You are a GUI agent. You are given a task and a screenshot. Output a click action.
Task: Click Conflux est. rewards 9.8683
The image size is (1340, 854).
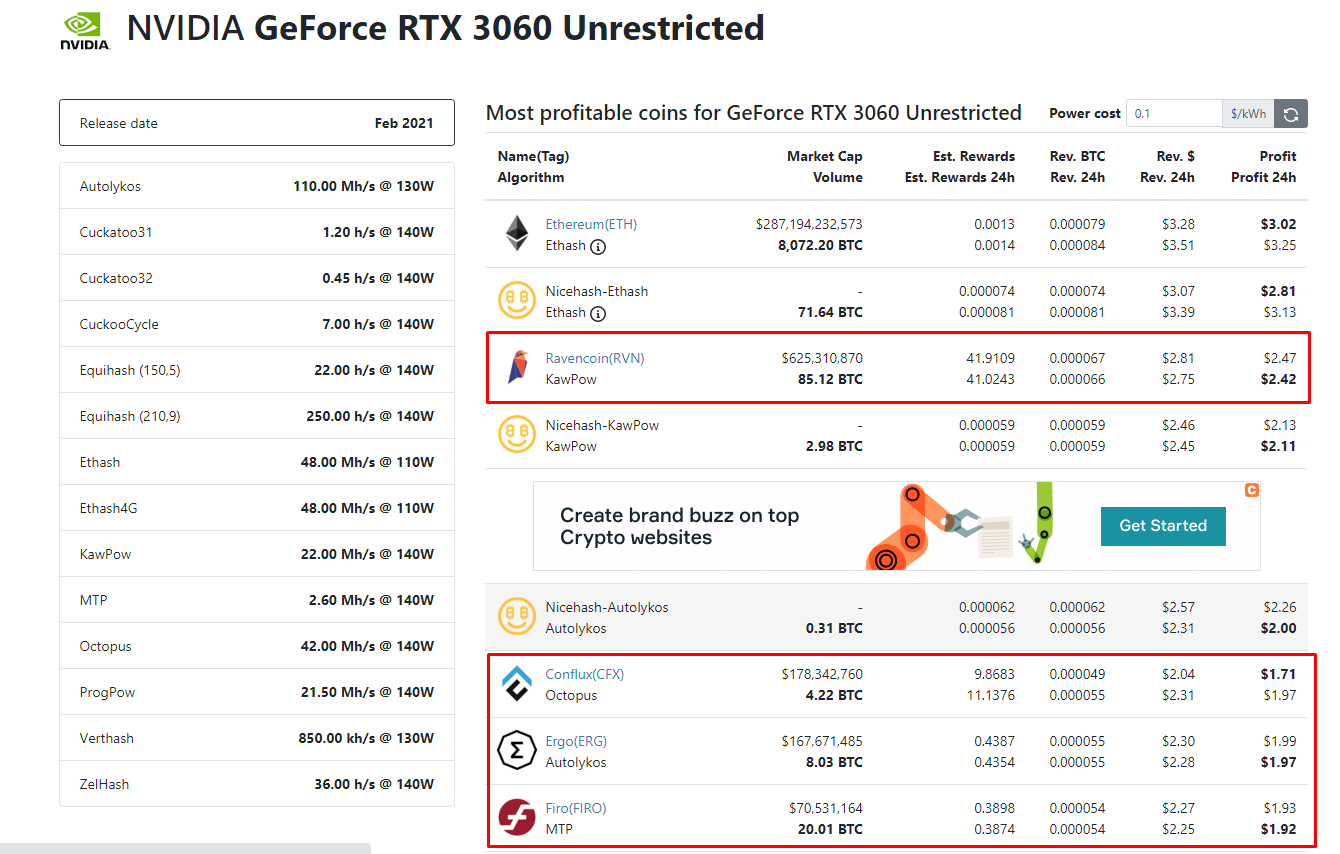(x=994, y=674)
